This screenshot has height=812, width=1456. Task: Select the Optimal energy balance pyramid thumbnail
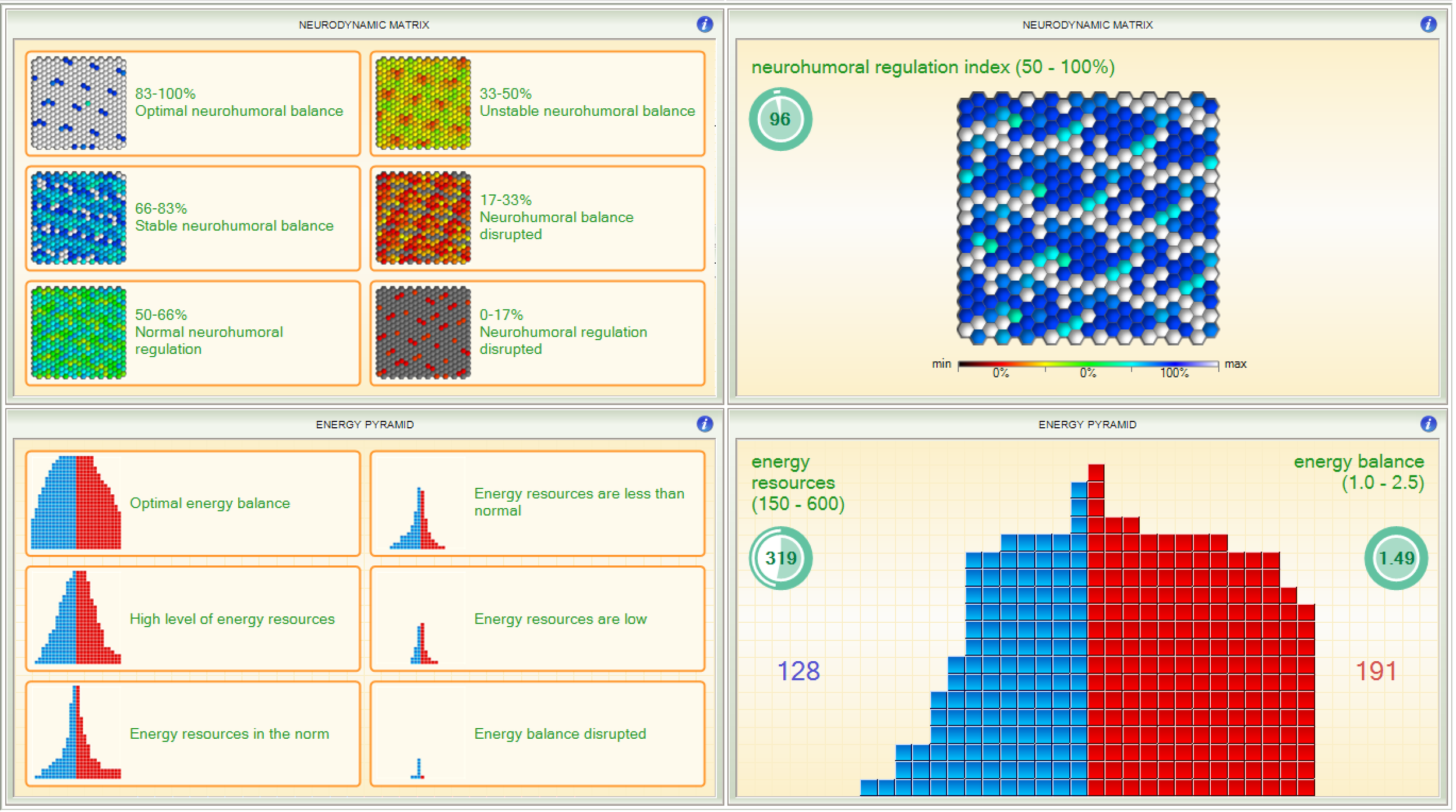[x=76, y=503]
